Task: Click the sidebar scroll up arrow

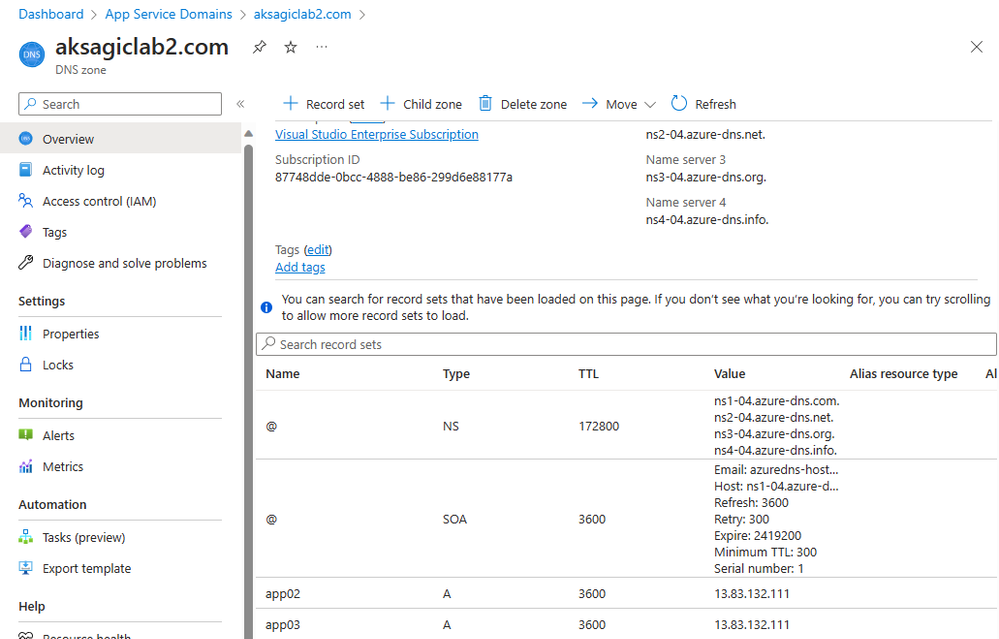Action: click(248, 134)
